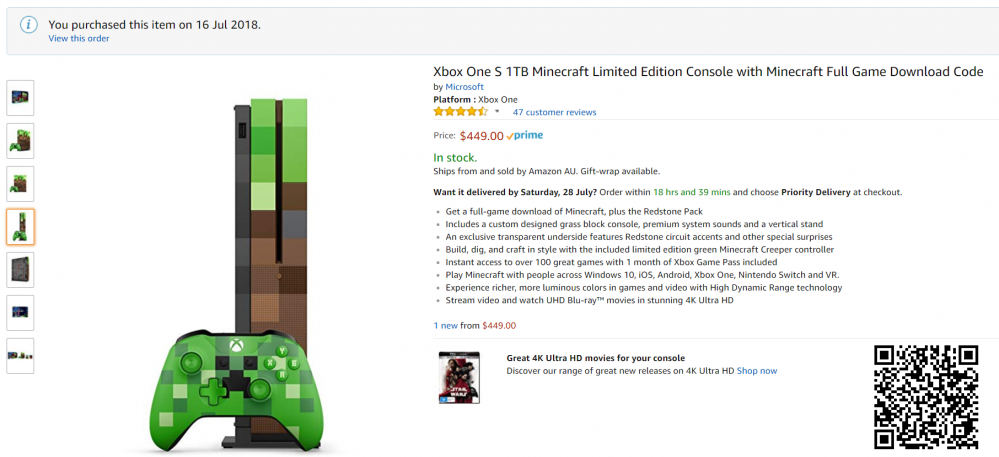Viewport: 999px width, 457px height.
Task: Click the Prime logo beside the price
Action: (x=526, y=135)
